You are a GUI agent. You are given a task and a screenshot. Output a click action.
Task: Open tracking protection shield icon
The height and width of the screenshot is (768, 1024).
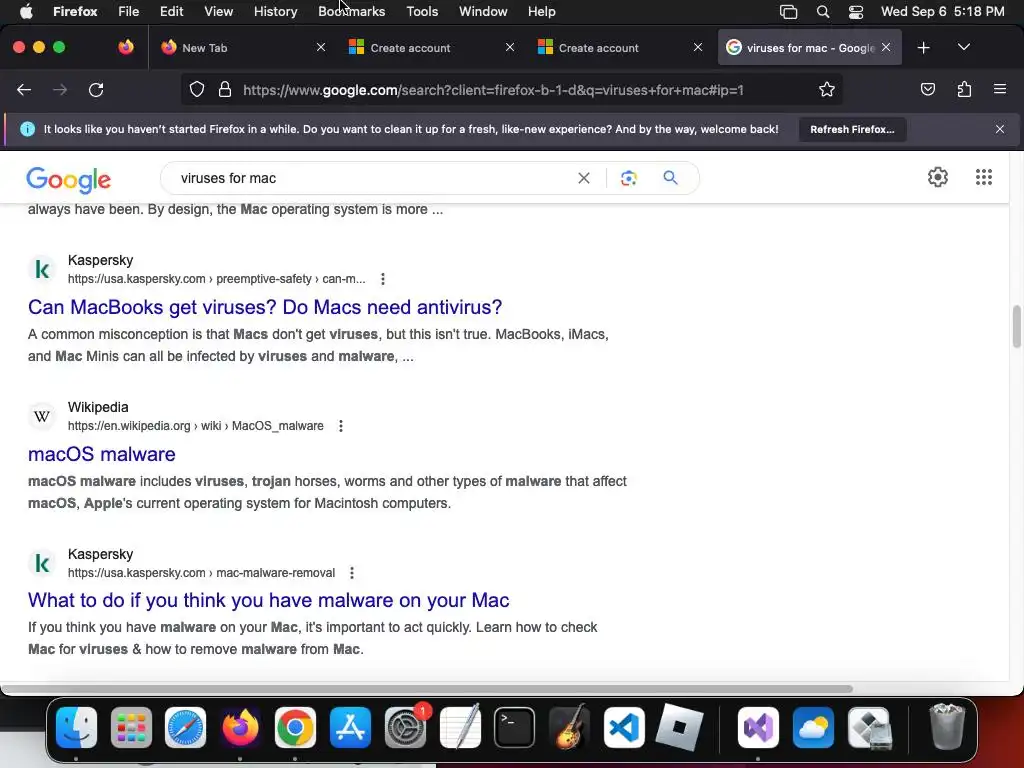(x=197, y=89)
